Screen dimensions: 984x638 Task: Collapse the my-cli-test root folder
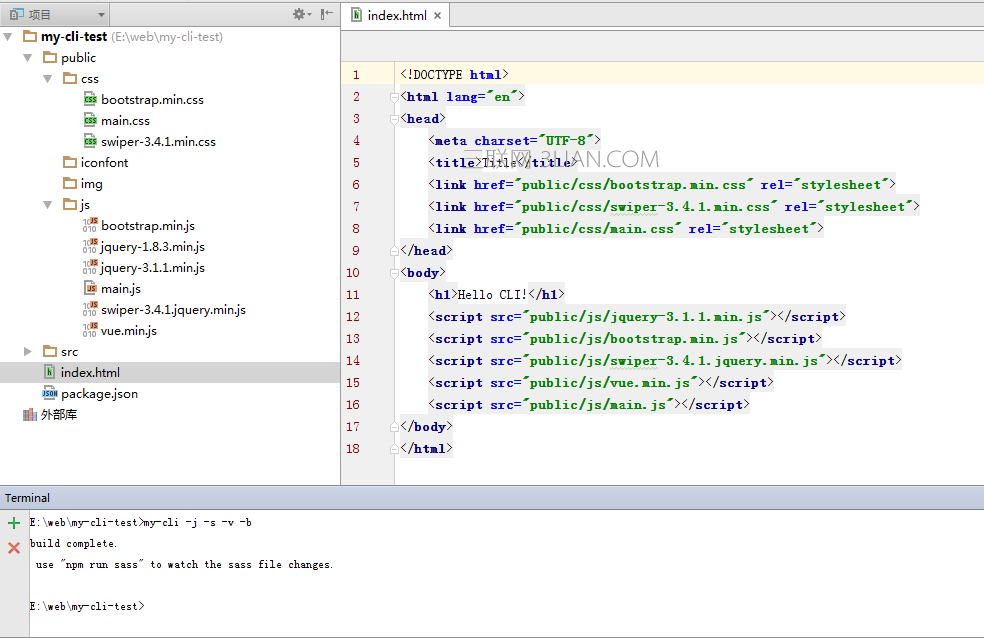coord(9,37)
